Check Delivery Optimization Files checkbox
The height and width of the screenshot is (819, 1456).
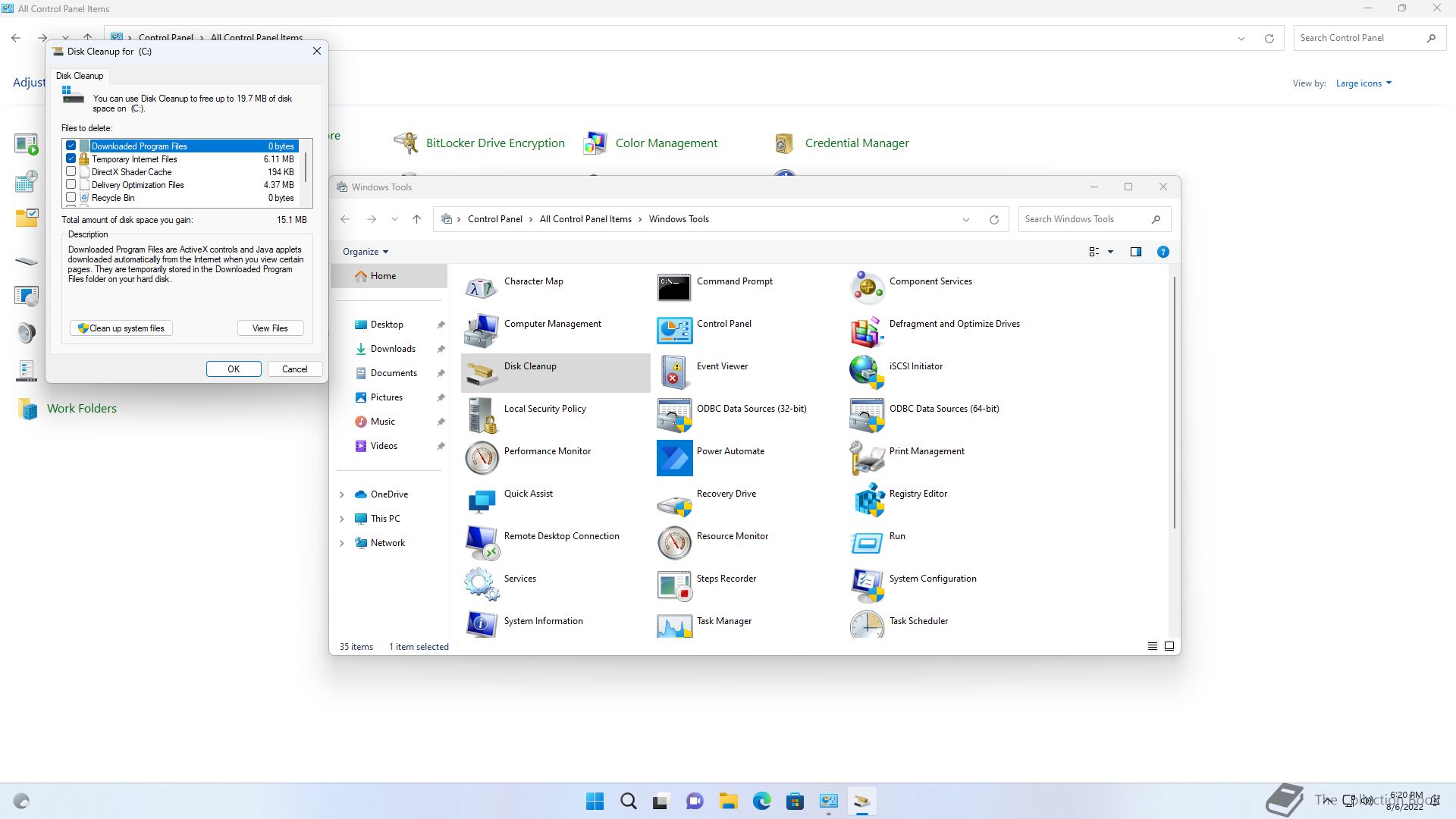point(71,184)
